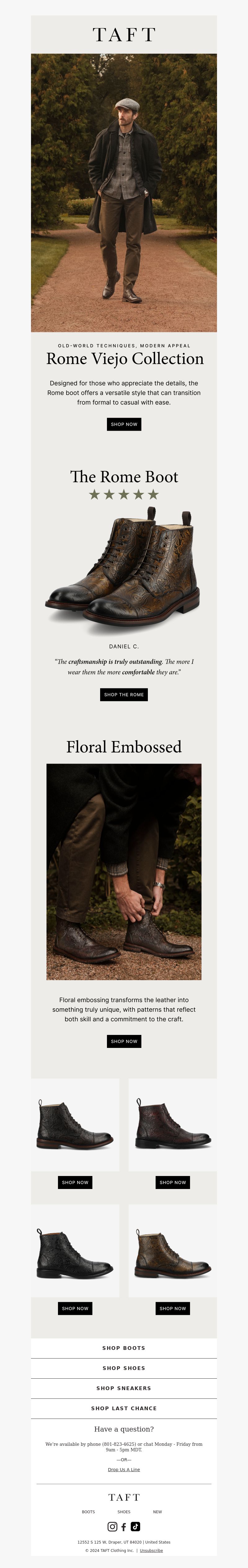Open the Shop Shoes menu row
Viewport: 248px width, 1568px height.
click(124, 1368)
